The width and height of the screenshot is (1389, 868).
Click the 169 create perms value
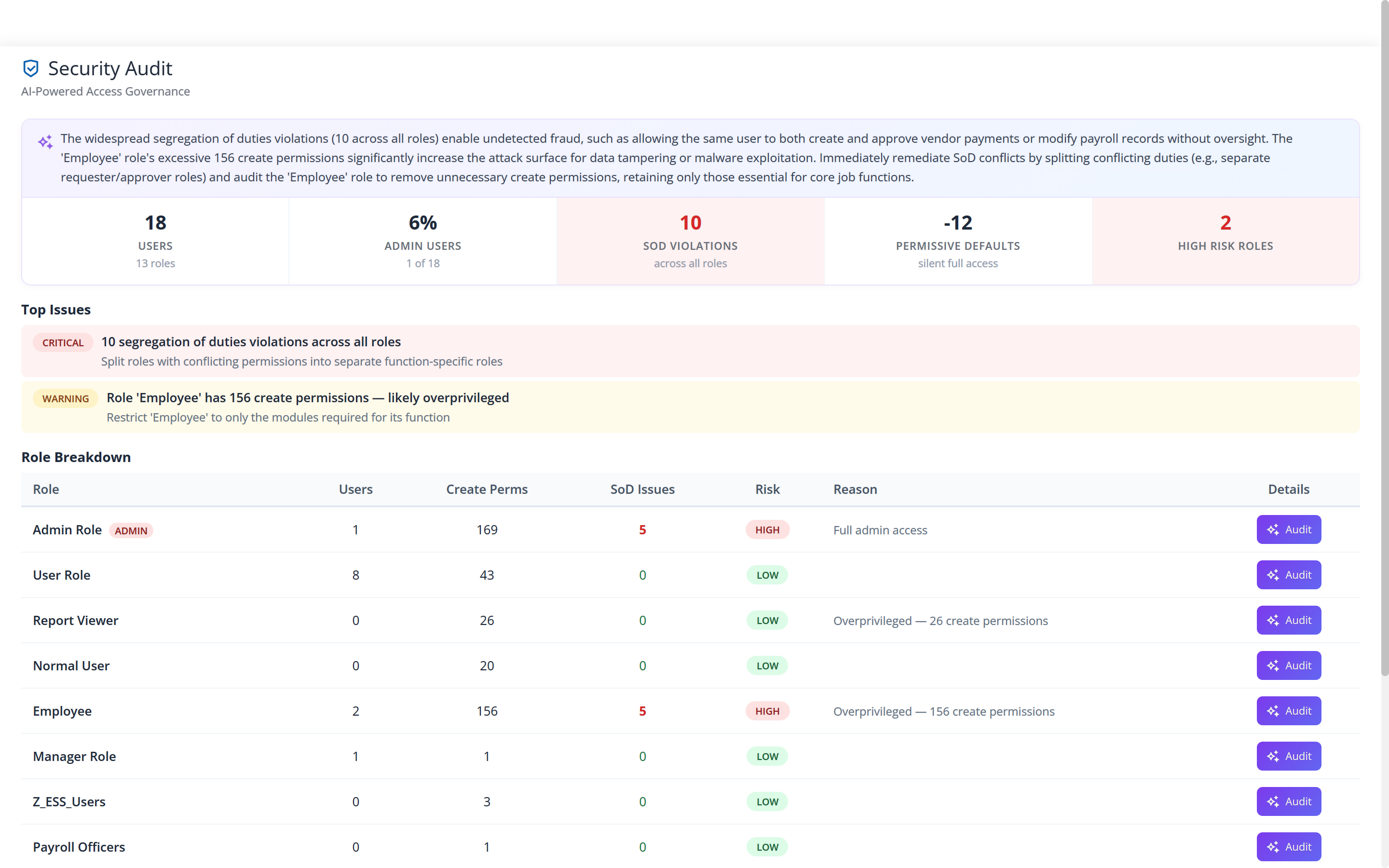pos(487,529)
